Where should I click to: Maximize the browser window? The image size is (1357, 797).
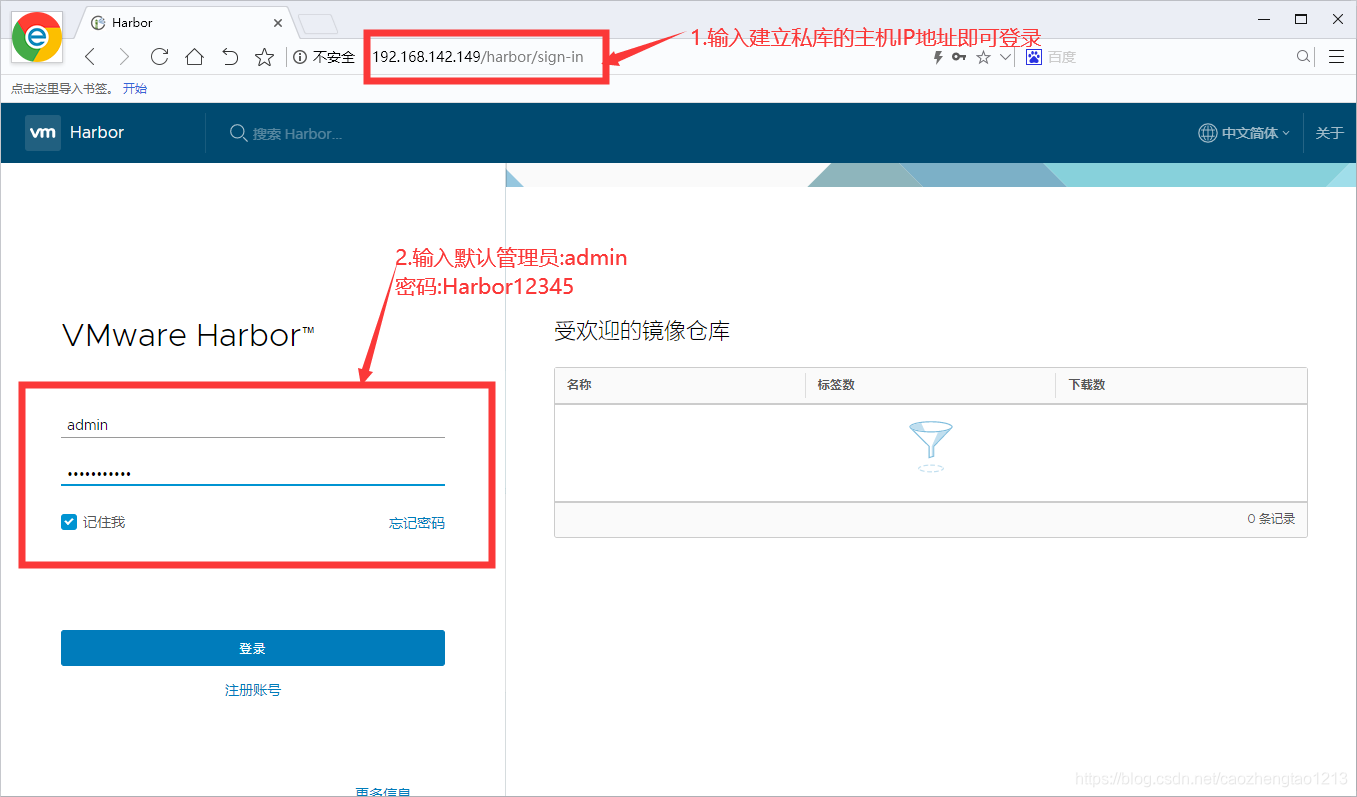point(1301,19)
